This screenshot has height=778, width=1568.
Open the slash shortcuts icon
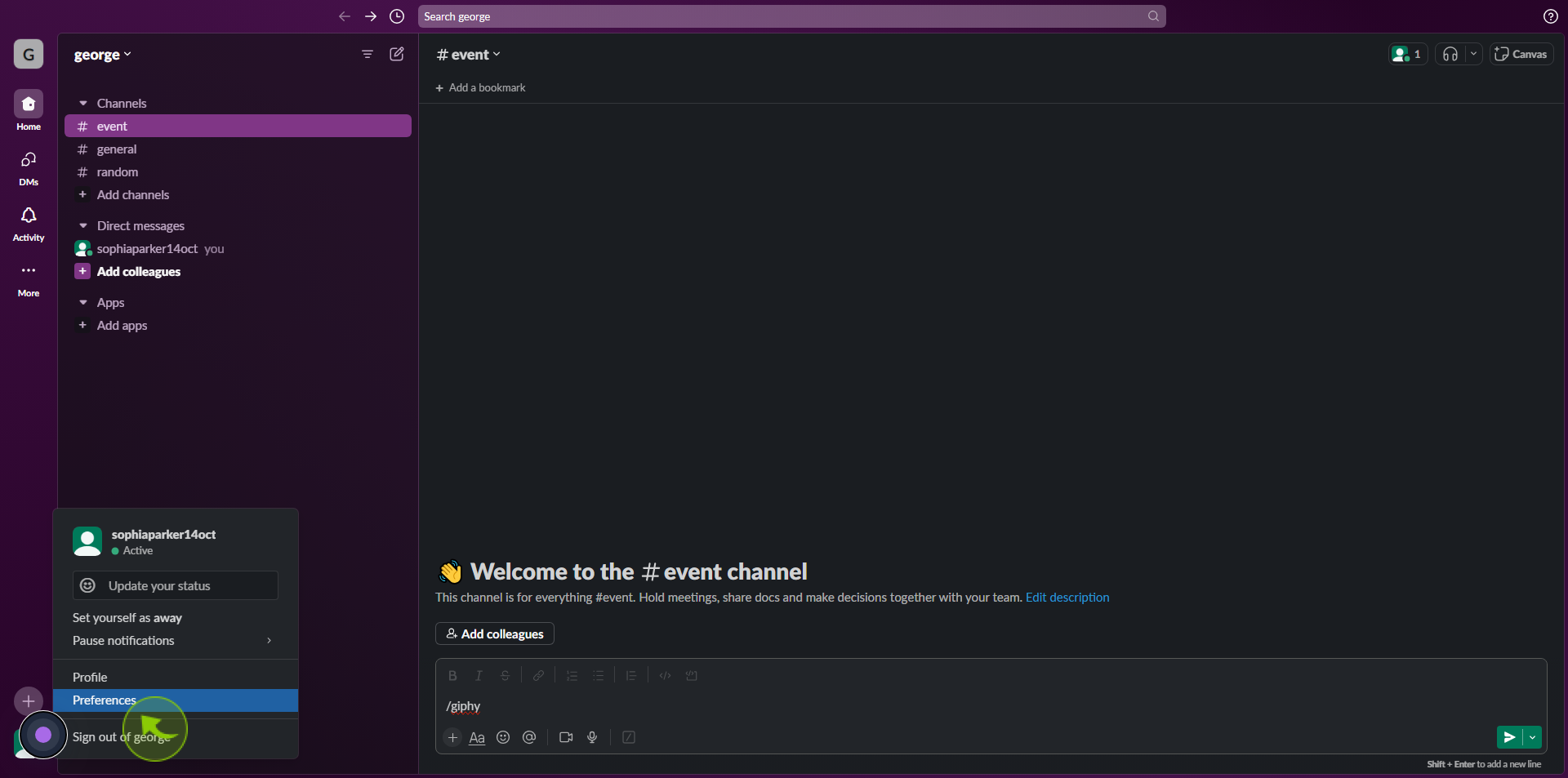[629, 738]
